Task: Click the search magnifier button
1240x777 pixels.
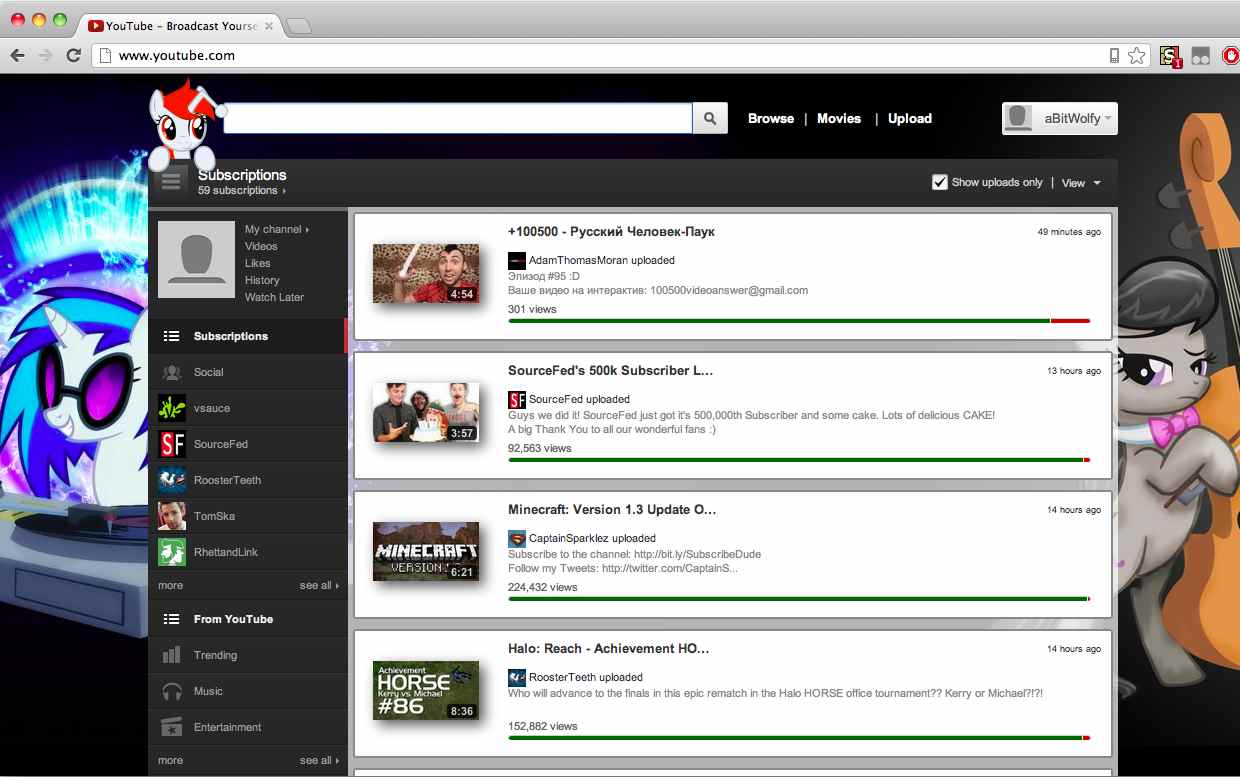Action: coord(710,118)
